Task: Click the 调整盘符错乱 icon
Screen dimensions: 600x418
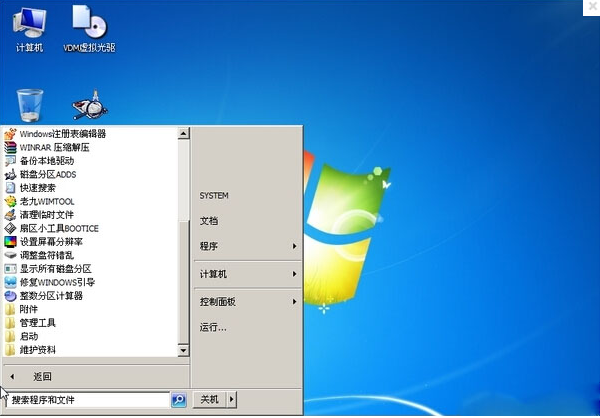Action: [10, 255]
